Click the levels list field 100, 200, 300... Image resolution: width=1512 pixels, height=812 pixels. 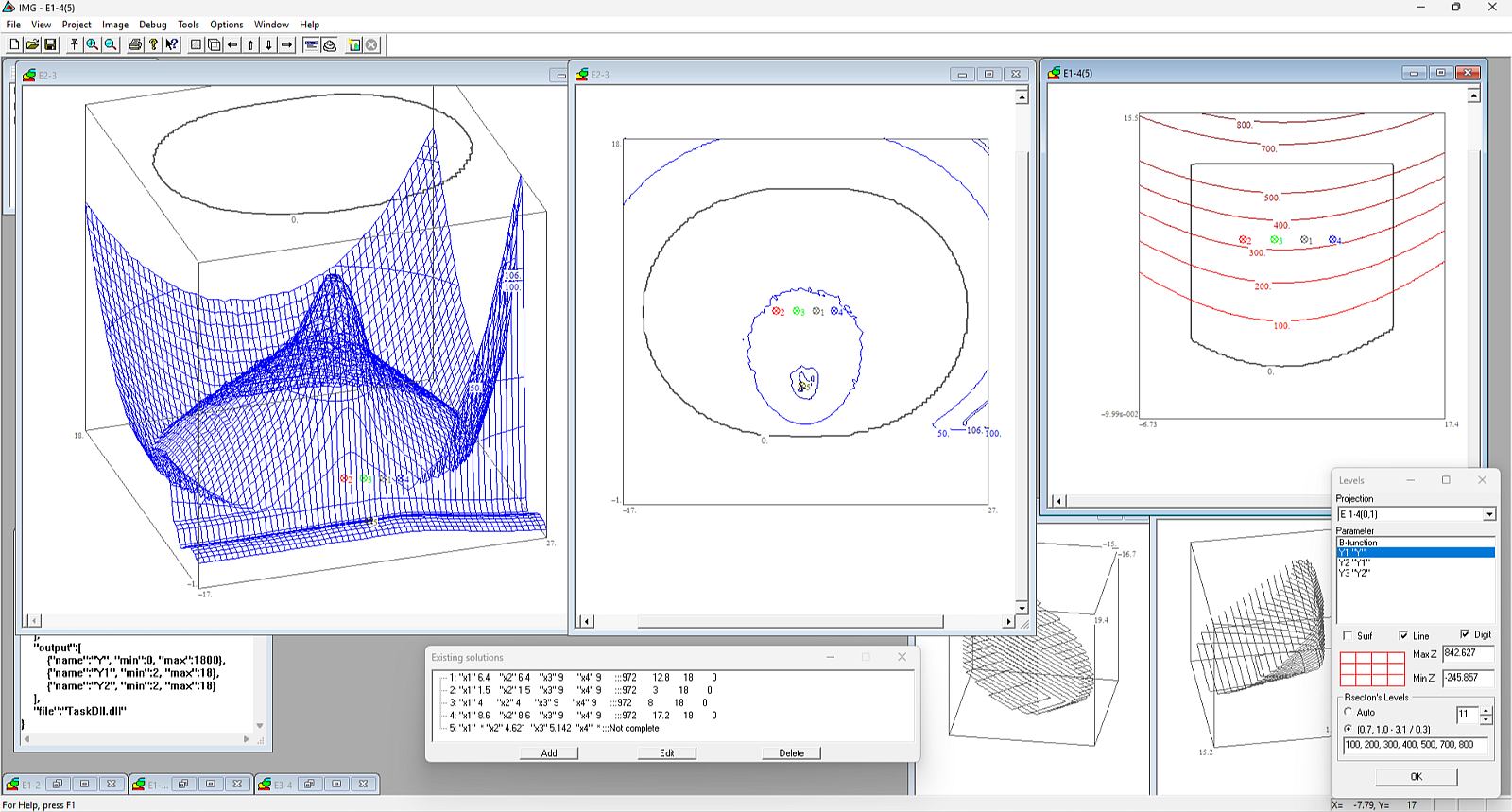(x=1416, y=745)
